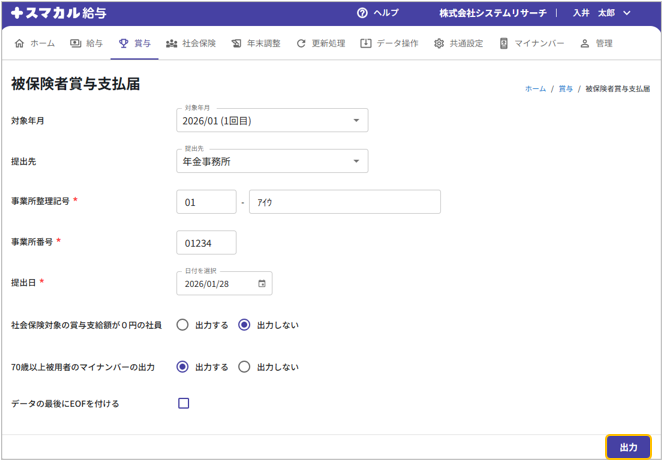
Task: Expand the user menu chevron beside 入井 太郎
Action: pos(627,13)
